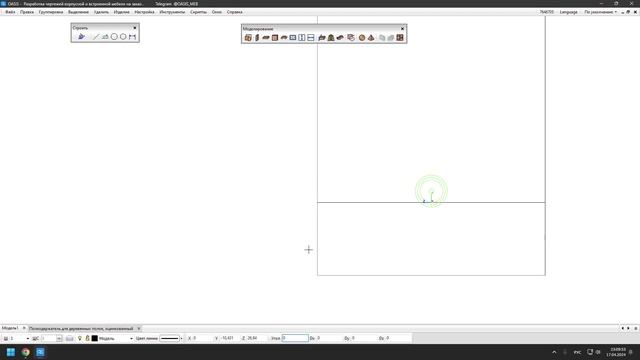Select the circle tool beside the dimension tool

pyautogui.click(x=123, y=37)
